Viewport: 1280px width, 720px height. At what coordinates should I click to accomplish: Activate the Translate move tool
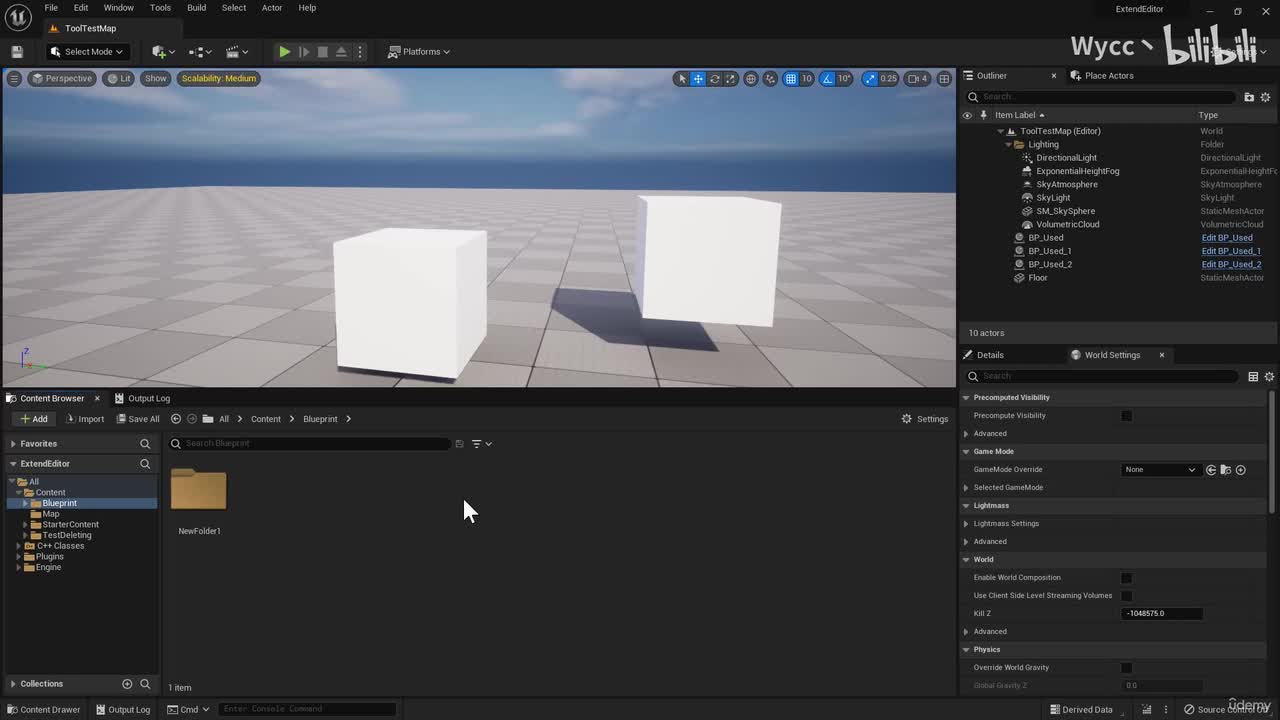click(x=698, y=79)
